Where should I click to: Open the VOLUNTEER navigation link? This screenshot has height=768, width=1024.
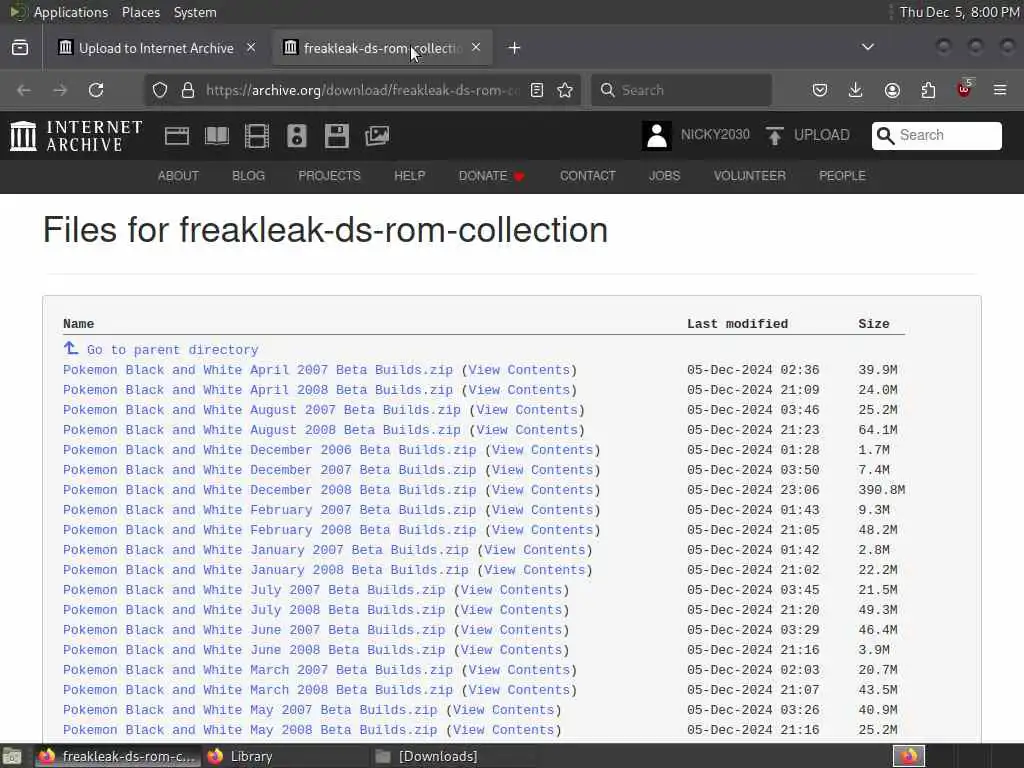[x=750, y=176]
